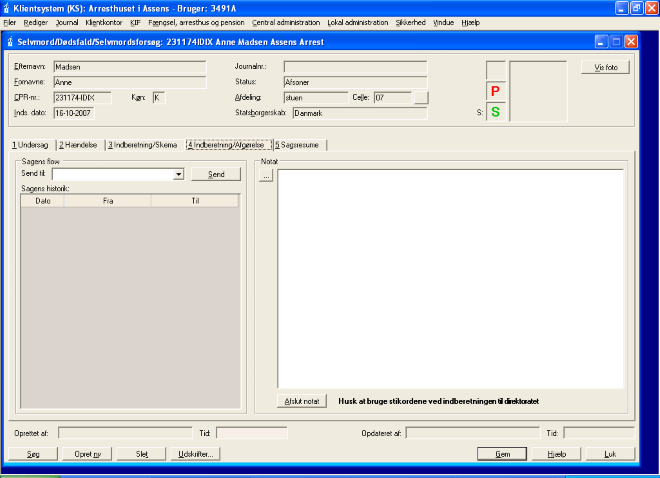This screenshot has width=660, height=478.
Task: Click the red P status indicator
Action: (x=495, y=91)
